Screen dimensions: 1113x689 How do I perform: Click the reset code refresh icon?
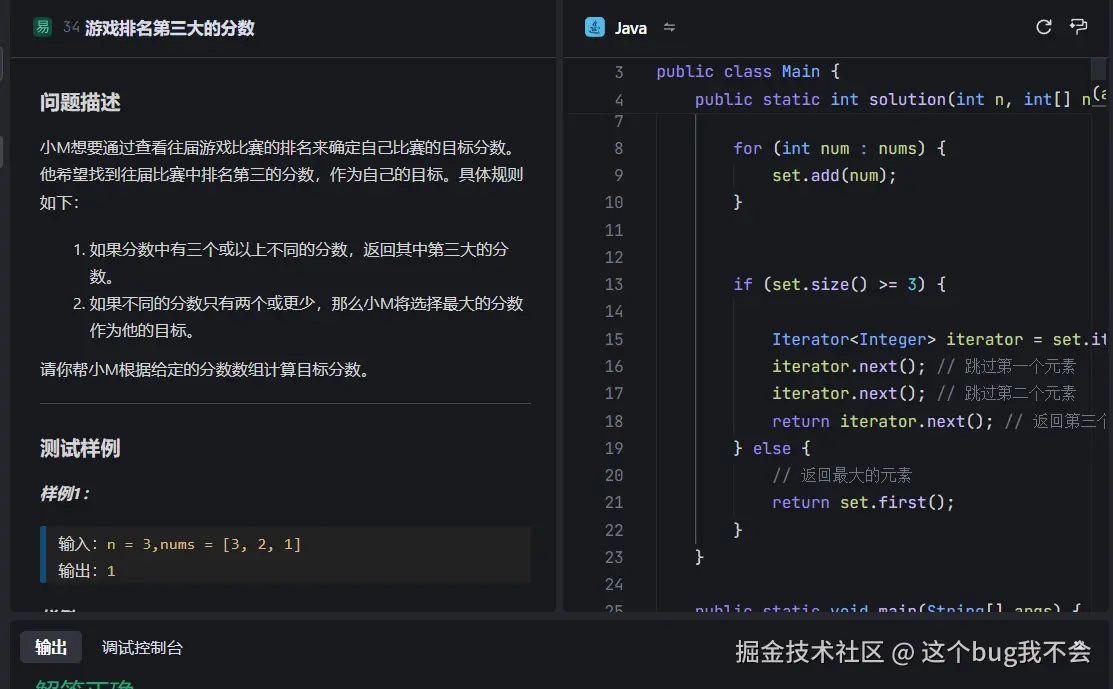(x=1043, y=27)
